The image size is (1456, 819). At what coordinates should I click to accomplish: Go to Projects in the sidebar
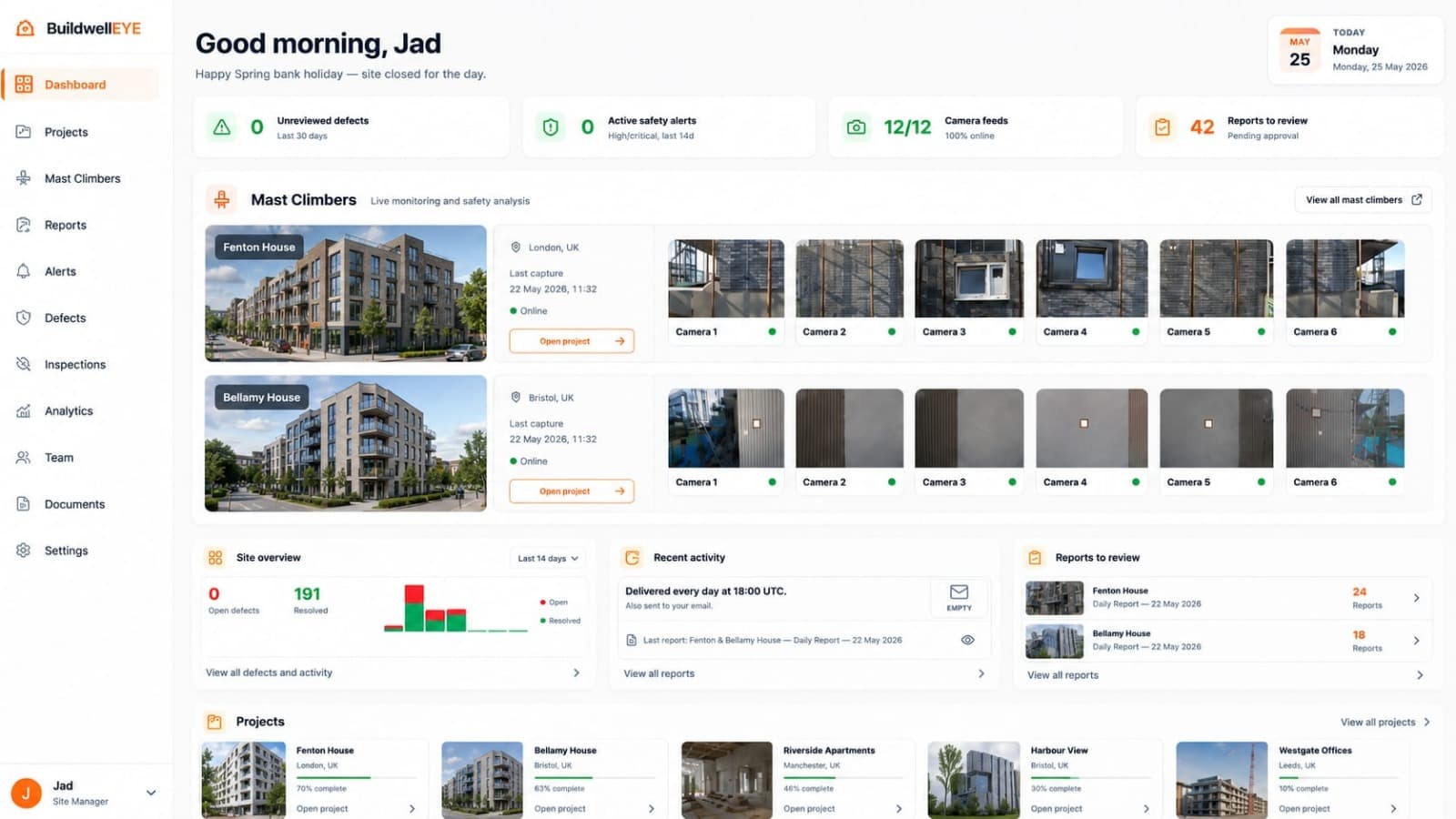tap(66, 132)
